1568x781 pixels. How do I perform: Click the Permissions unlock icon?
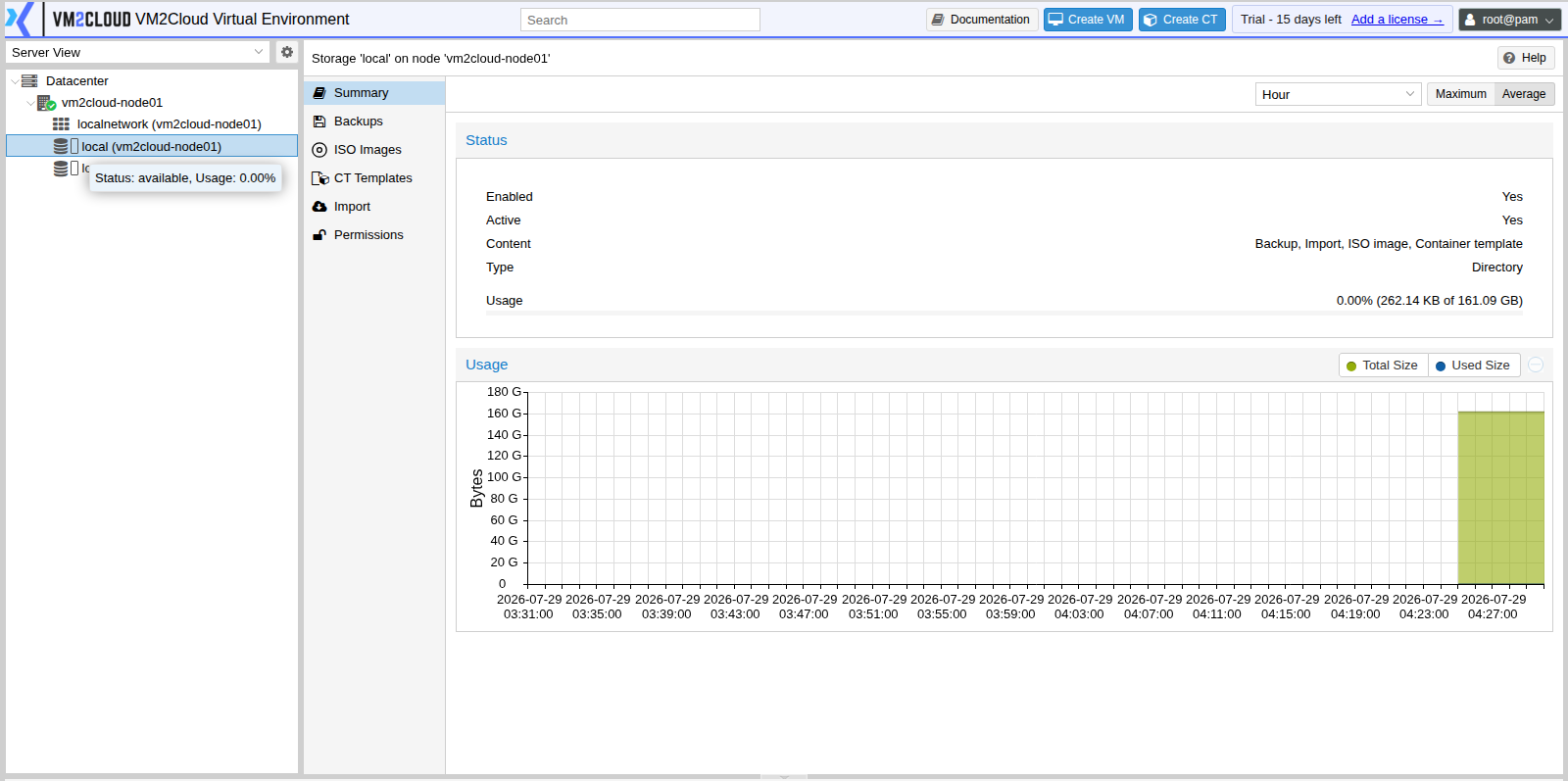(x=319, y=235)
